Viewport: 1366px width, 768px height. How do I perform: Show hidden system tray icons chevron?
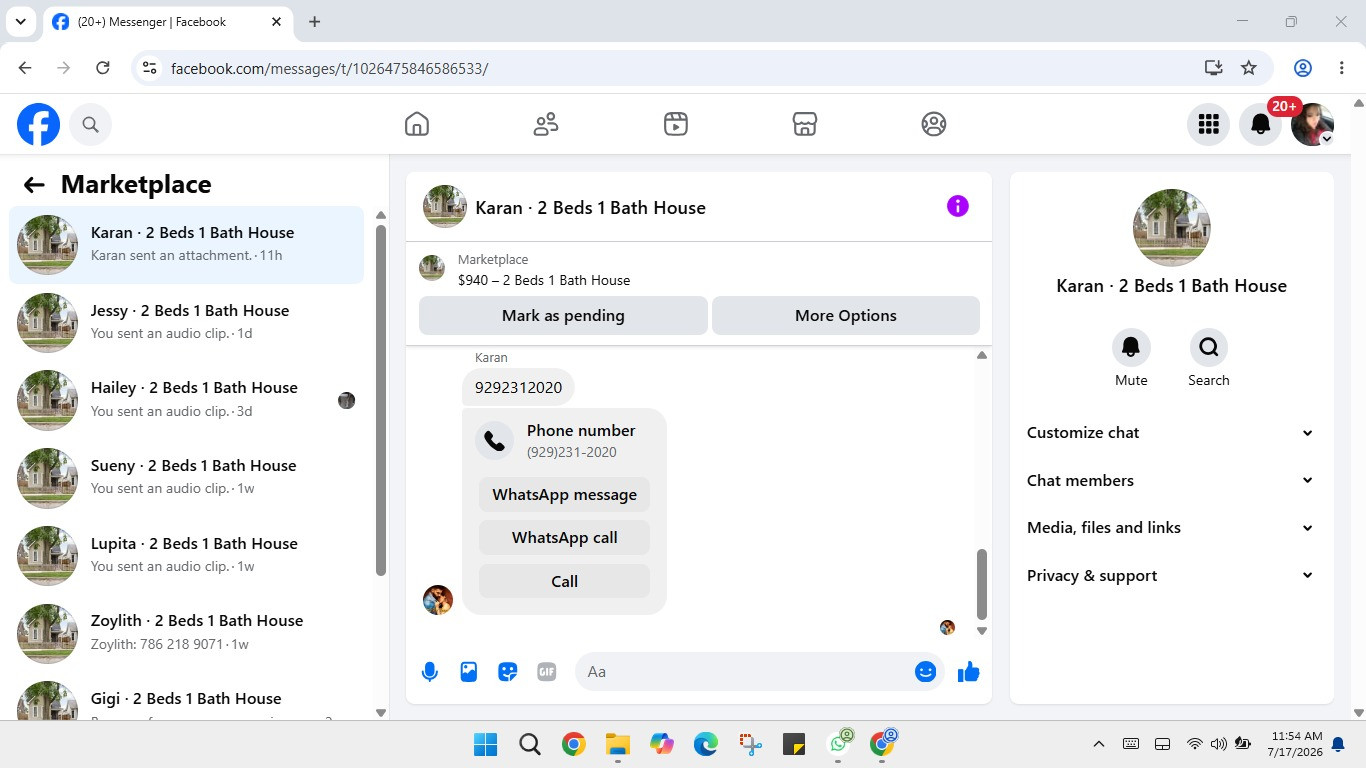click(x=1099, y=744)
